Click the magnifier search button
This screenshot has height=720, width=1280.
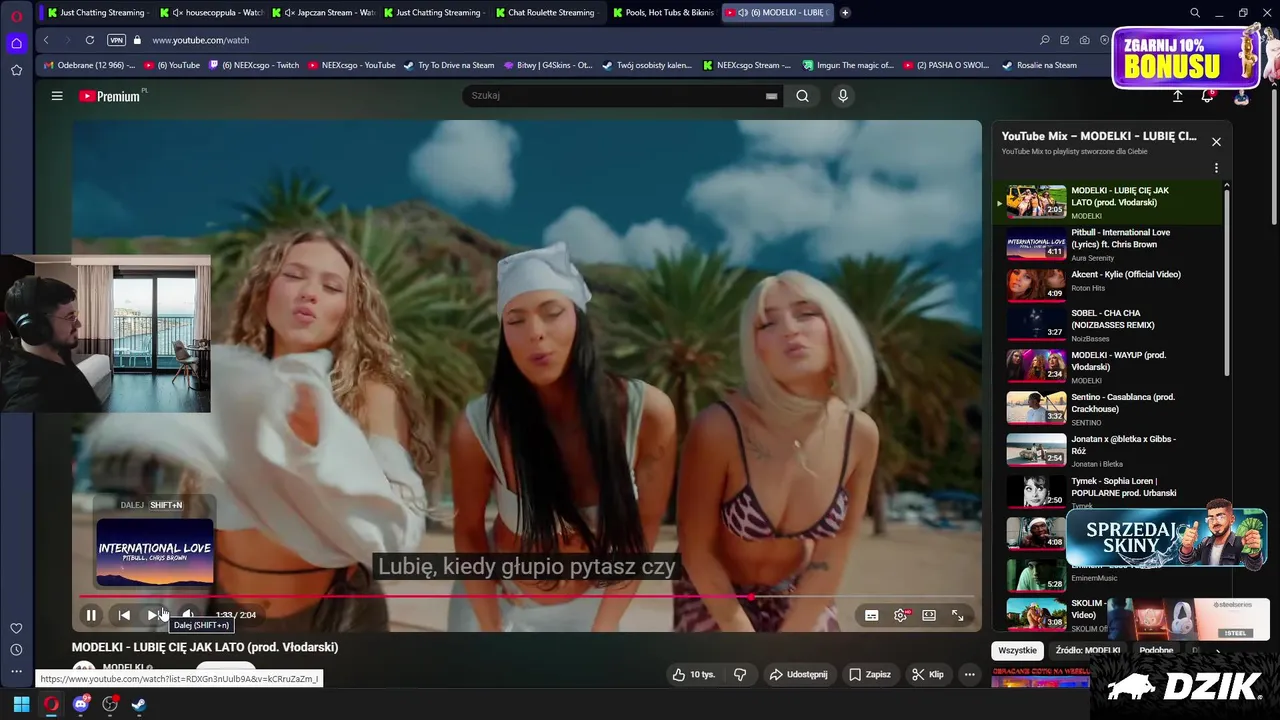[x=802, y=96]
